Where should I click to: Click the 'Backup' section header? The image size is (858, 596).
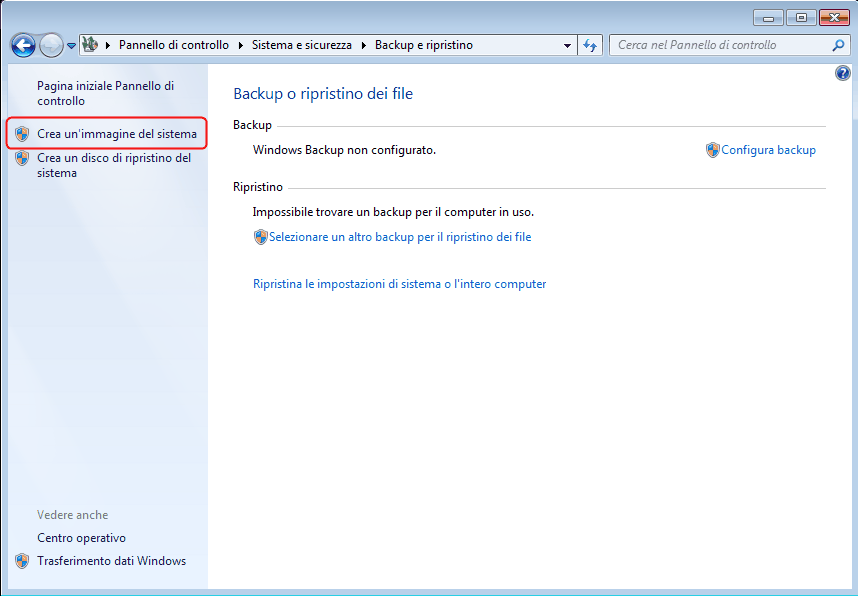pyautogui.click(x=252, y=125)
